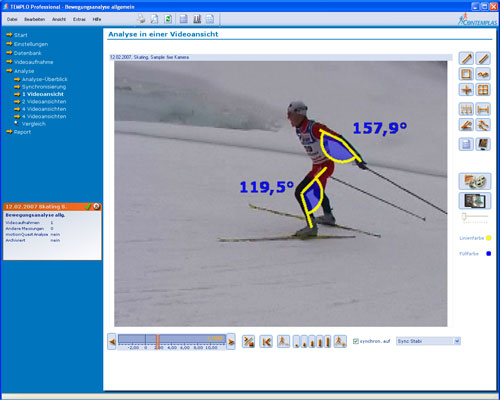
Task: Click the photo and film reel button
Action: (x=475, y=181)
